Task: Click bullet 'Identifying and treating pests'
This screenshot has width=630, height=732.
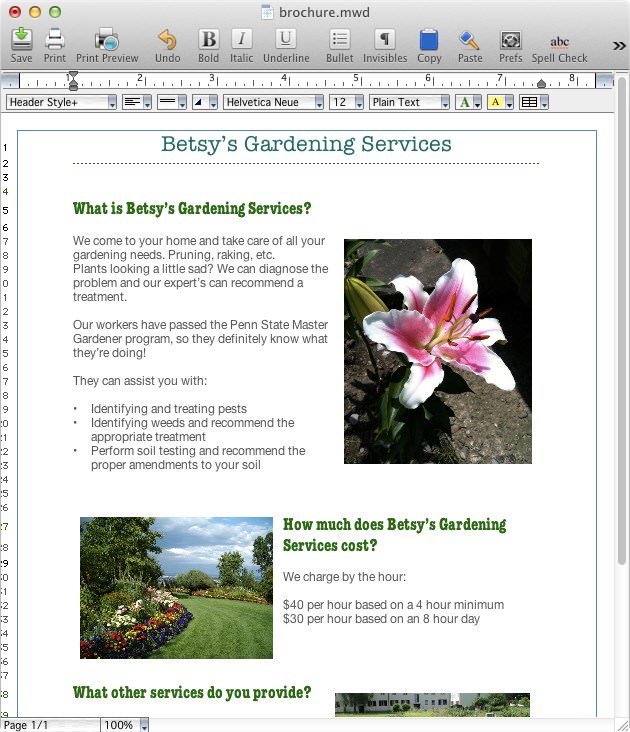Action: 168,408
